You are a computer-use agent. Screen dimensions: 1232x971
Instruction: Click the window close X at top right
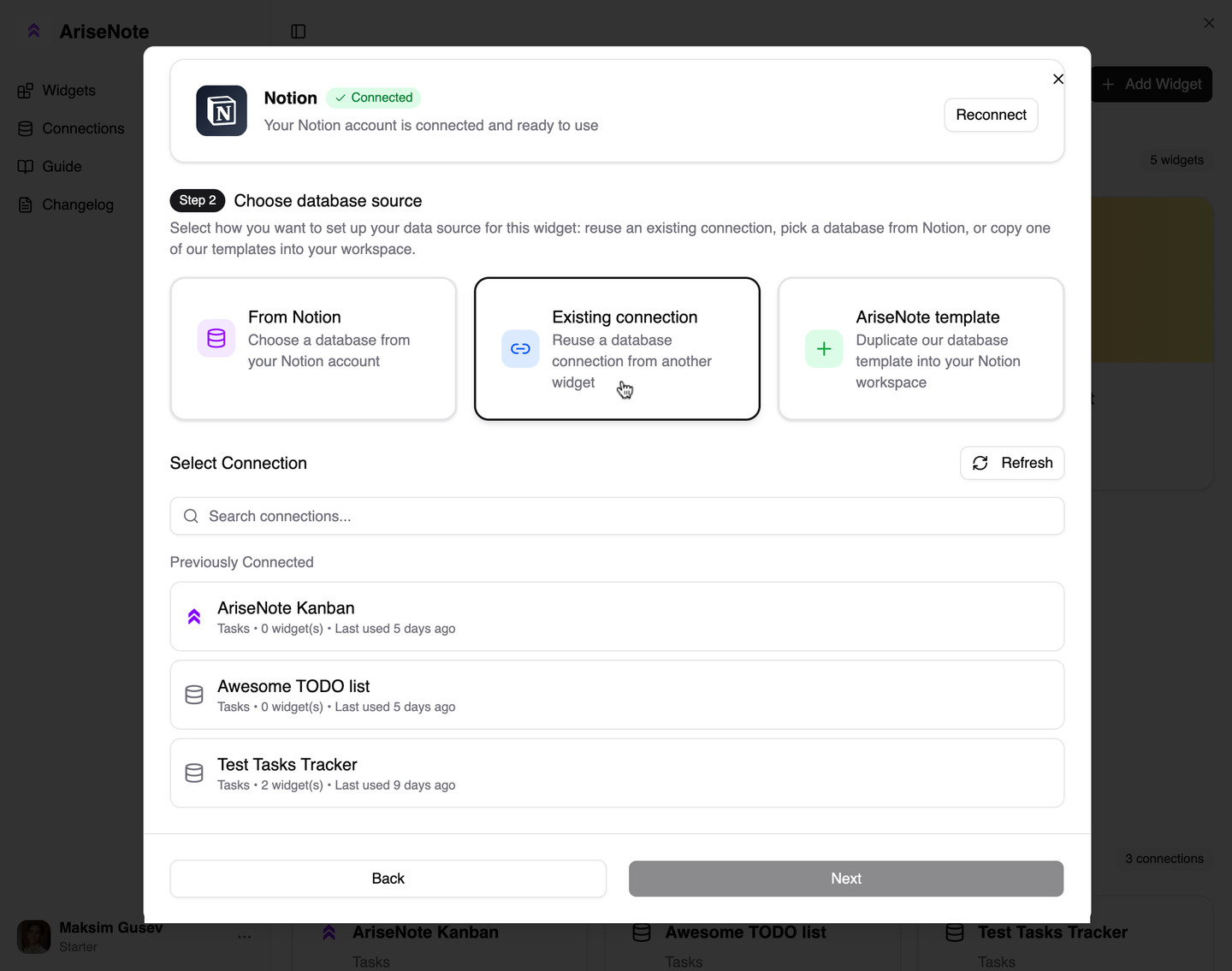[x=1209, y=23]
